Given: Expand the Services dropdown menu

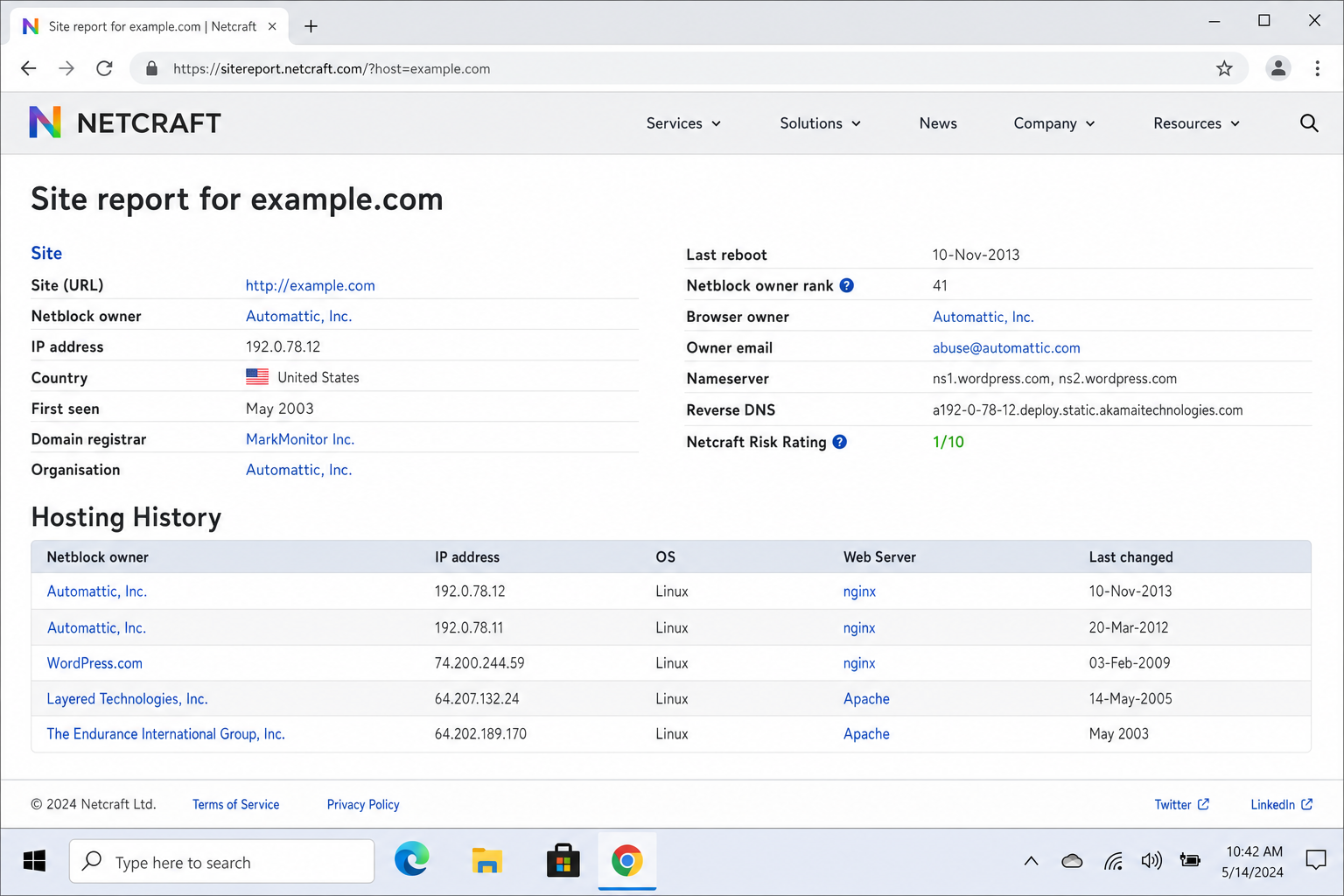Looking at the screenshot, I should pyautogui.click(x=684, y=123).
